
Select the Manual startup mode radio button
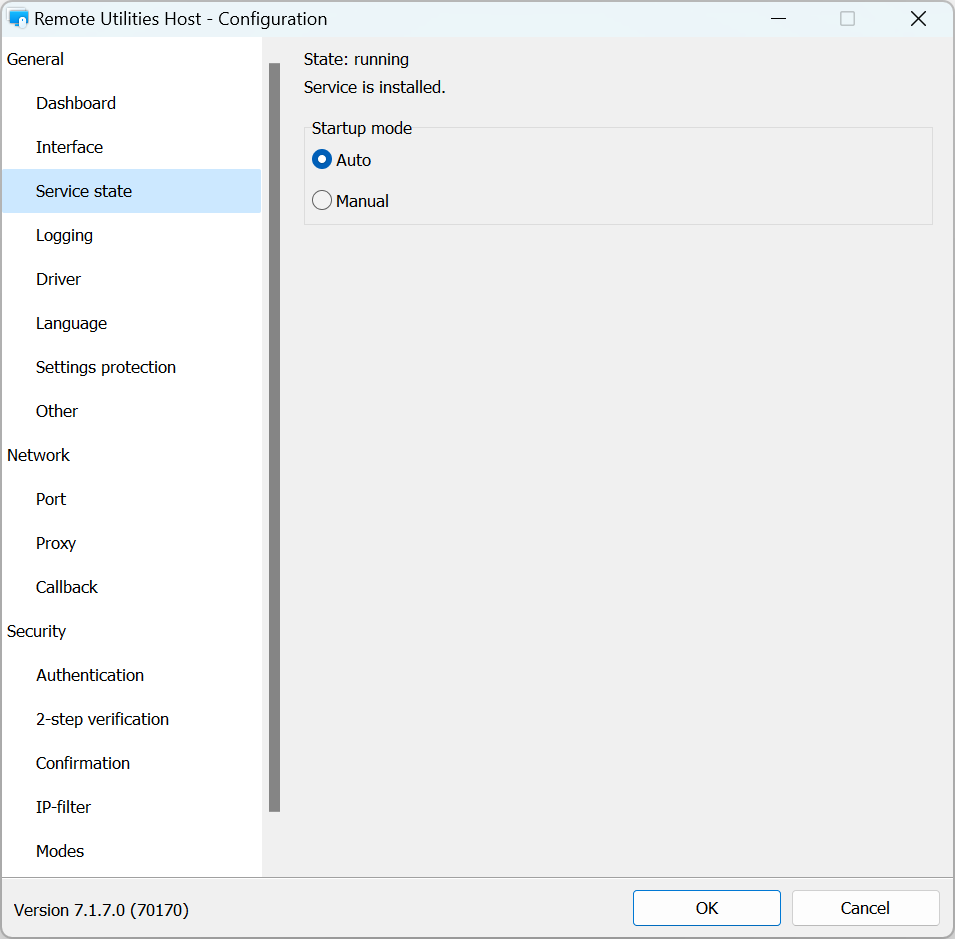pyautogui.click(x=322, y=201)
